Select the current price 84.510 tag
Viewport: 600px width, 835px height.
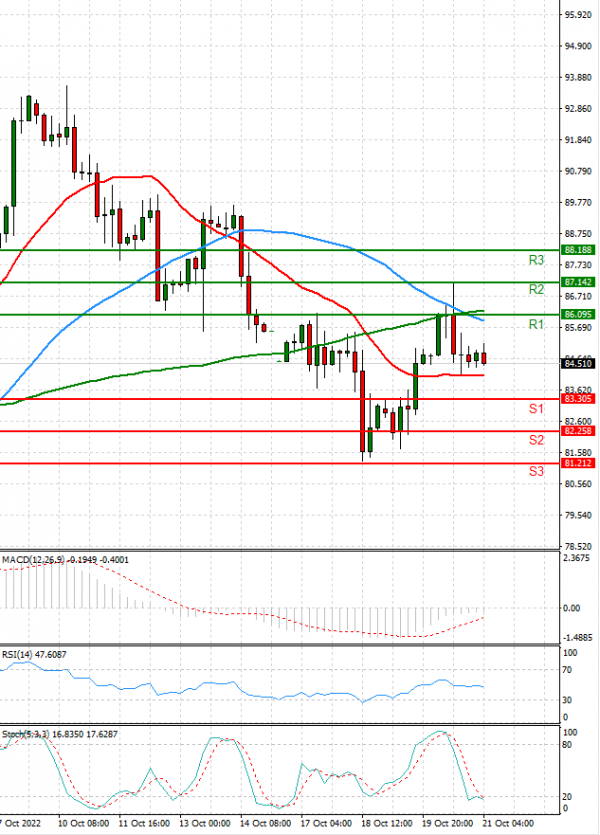(578, 364)
